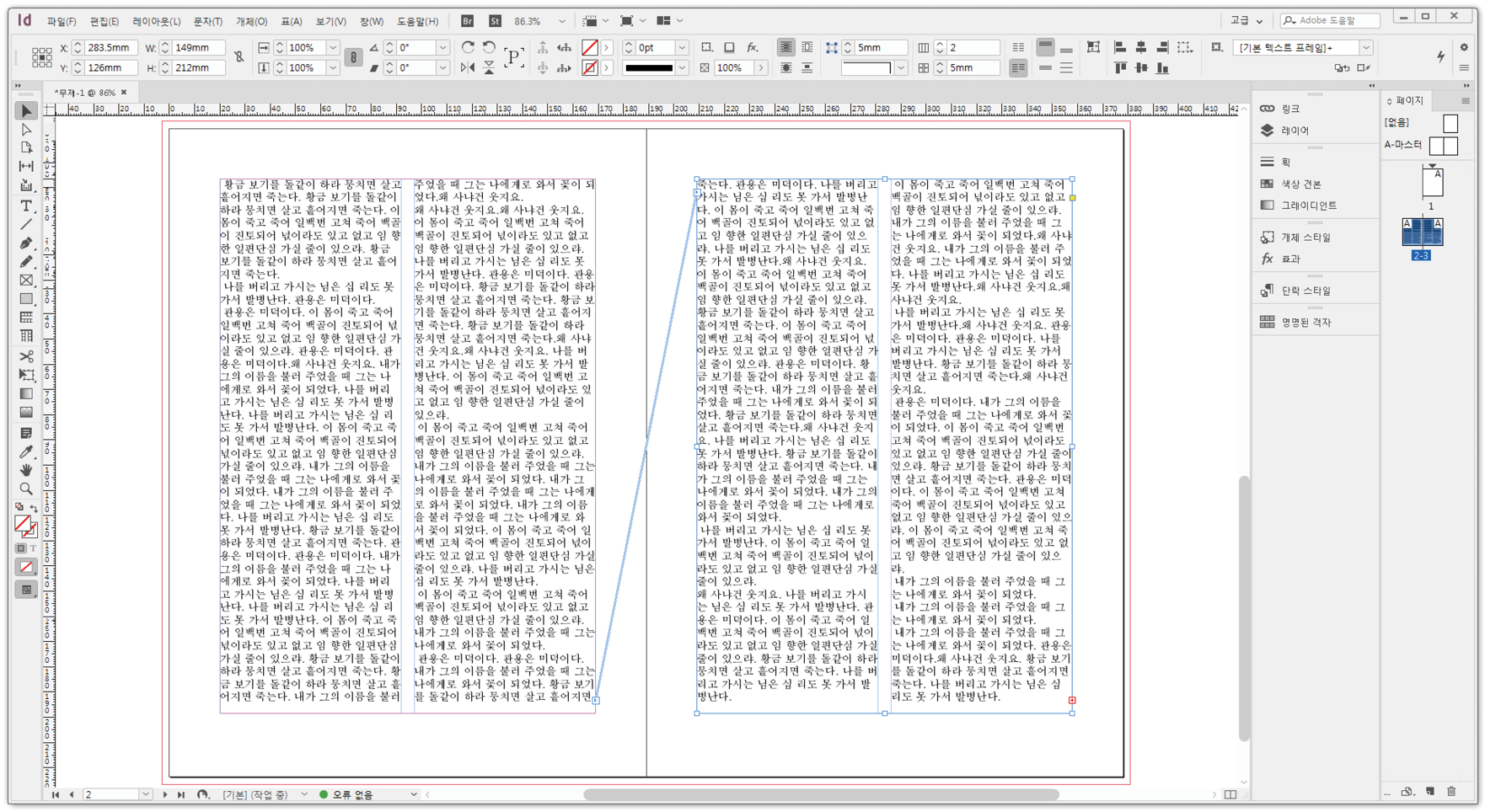Image resolution: width=1485 pixels, height=812 pixels.
Task: Click the lightning quick apply icon
Action: point(1440,56)
